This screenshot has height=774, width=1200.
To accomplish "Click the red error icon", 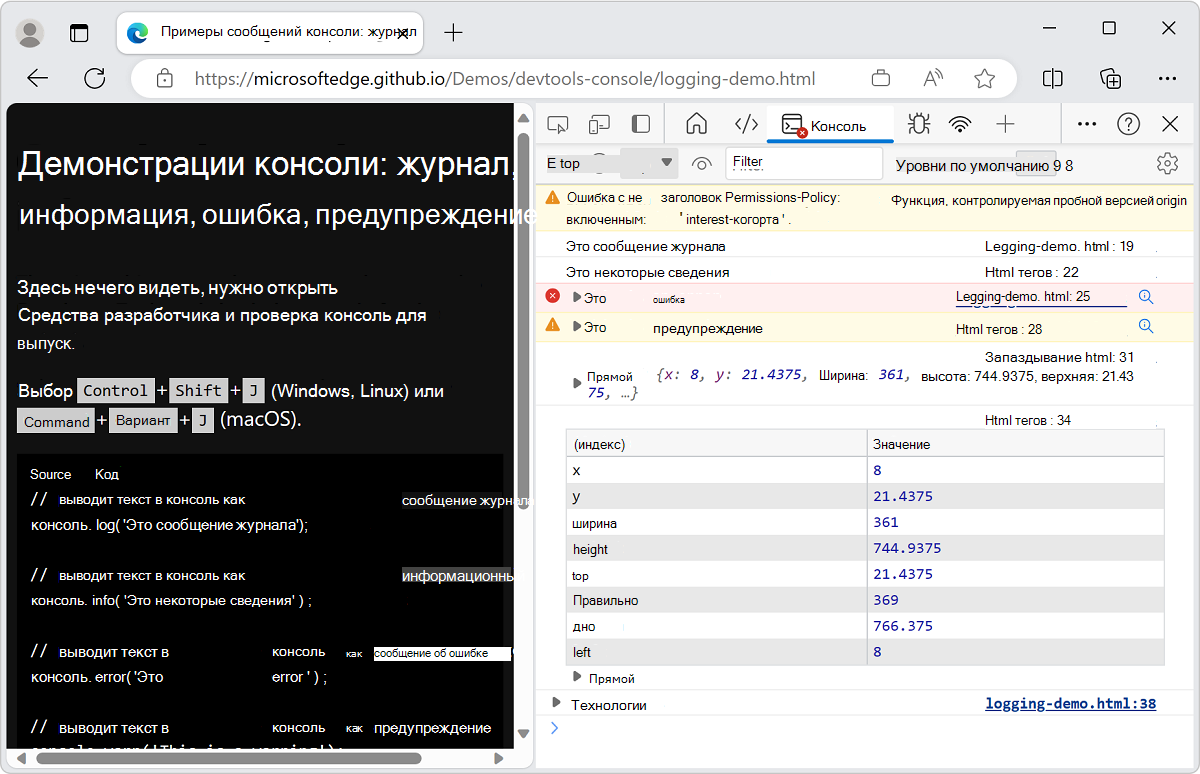I will (x=552, y=296).
